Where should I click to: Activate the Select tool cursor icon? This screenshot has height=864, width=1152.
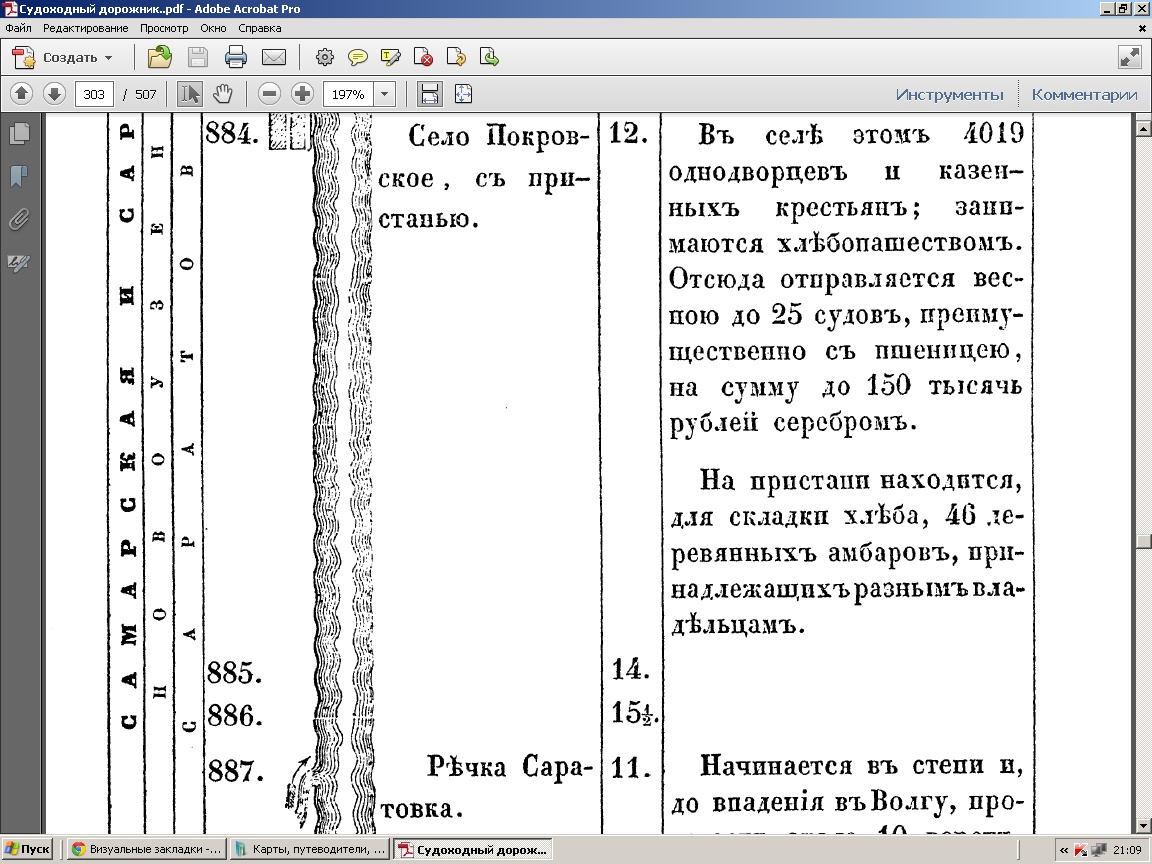click(190, 93)
